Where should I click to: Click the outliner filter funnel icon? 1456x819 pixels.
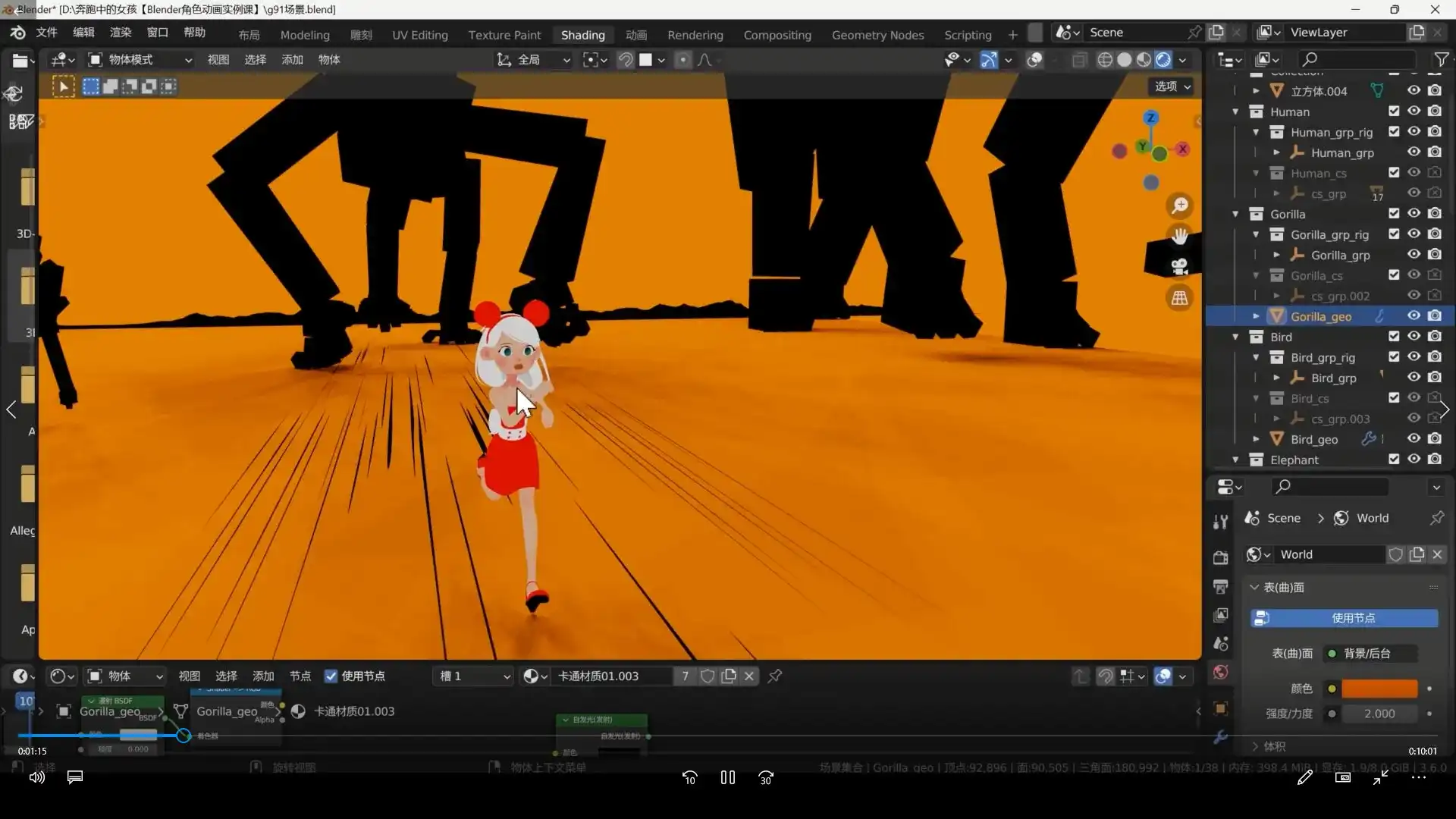1441,59
